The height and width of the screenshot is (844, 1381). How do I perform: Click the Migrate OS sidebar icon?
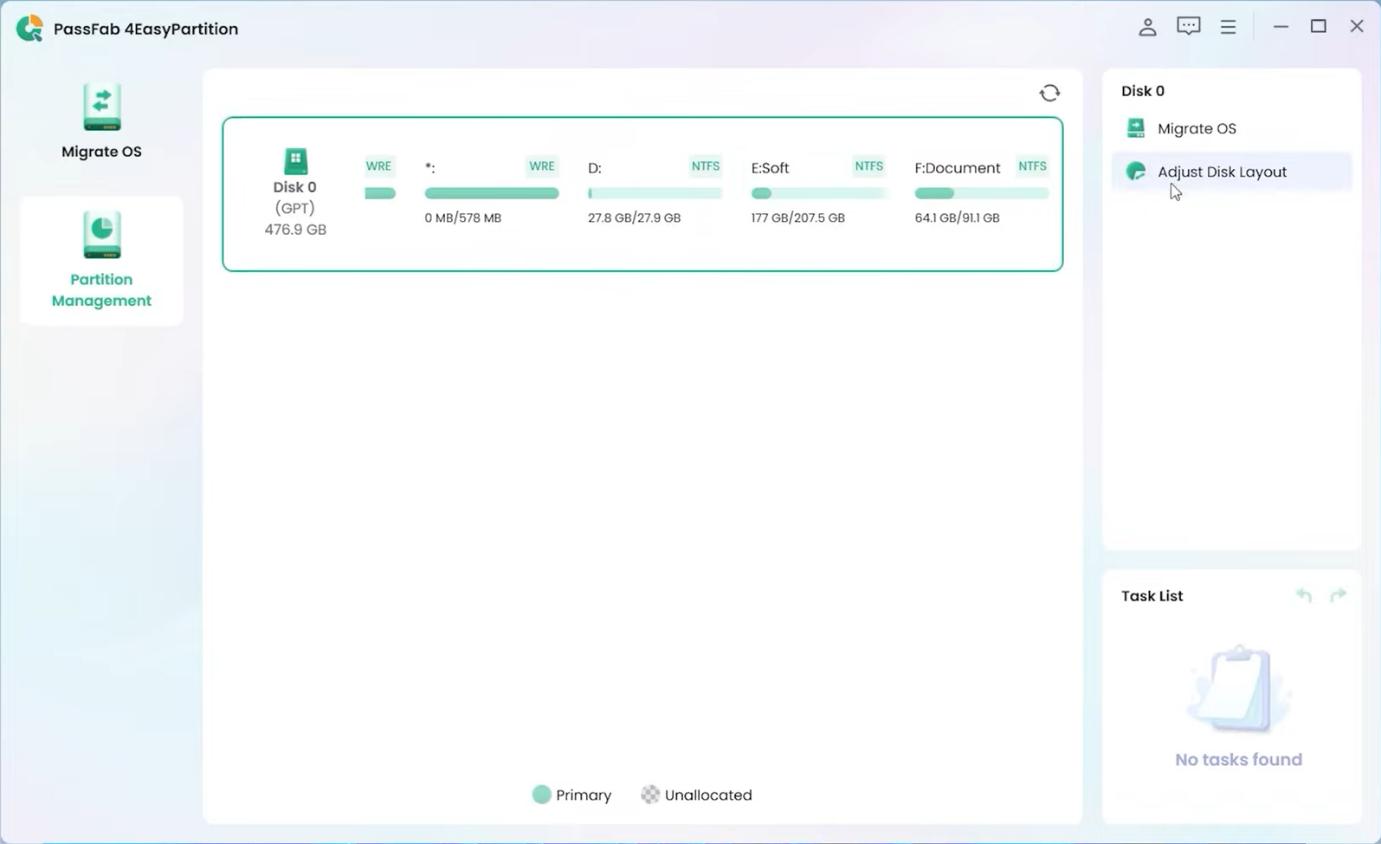click(101, 108)
